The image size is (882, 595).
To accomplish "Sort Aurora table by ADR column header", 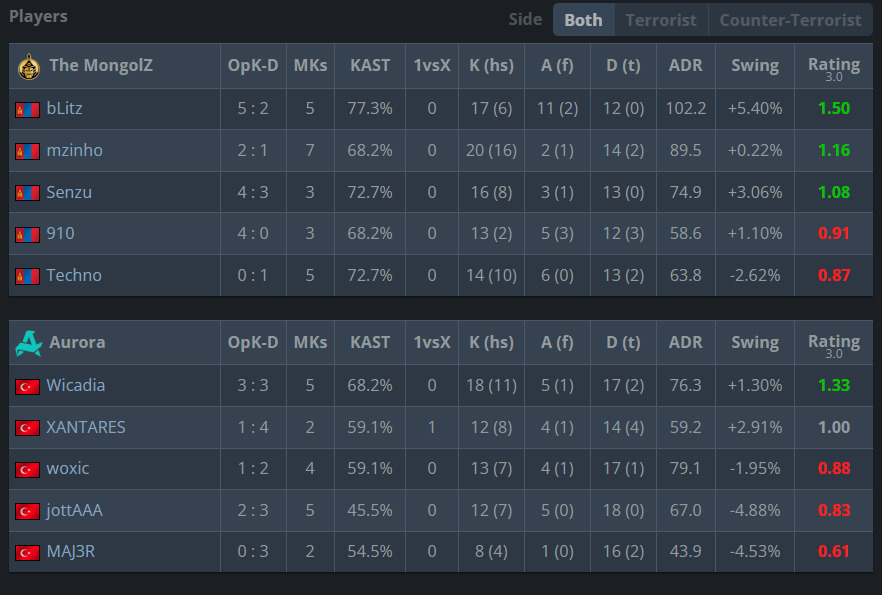I will [685, 342].
